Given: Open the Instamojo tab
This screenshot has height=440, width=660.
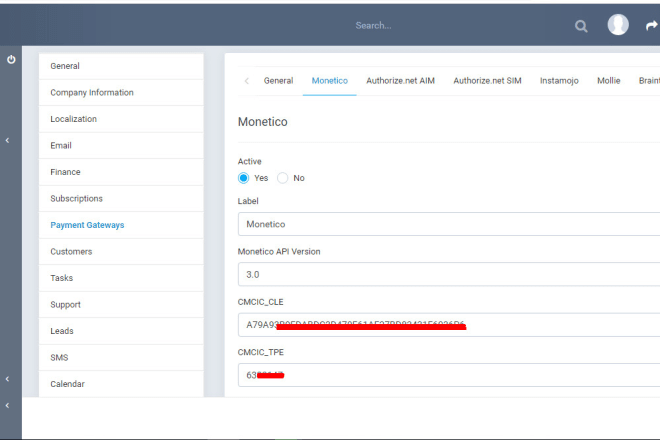Looking at the screenshot, I should click(559, 80).
